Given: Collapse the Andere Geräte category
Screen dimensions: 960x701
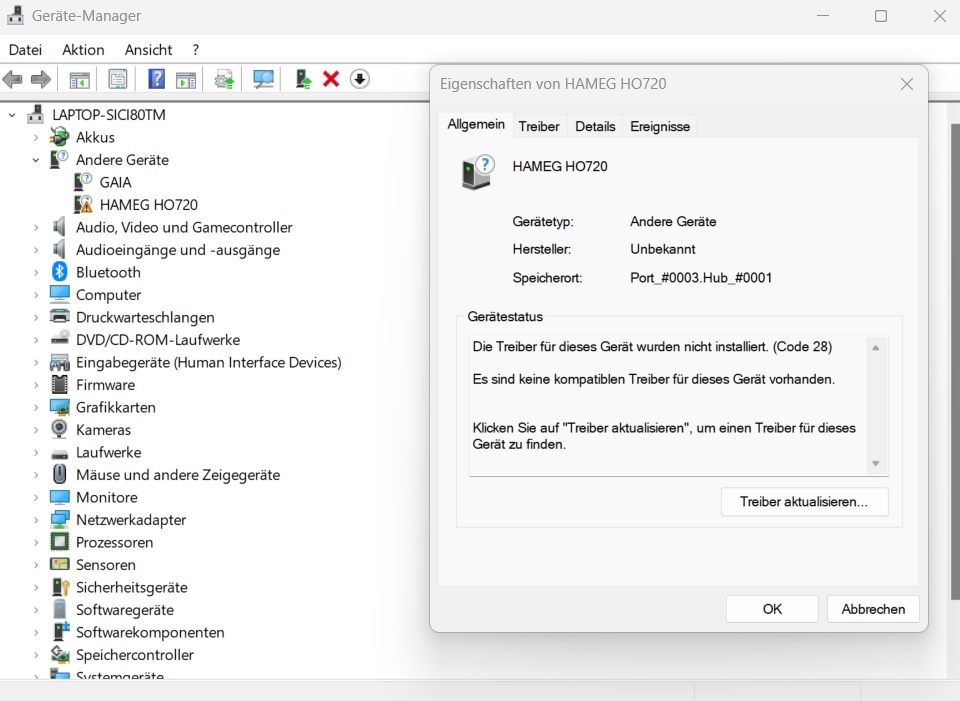Looking at the screenshot, I should coord(36,160).
